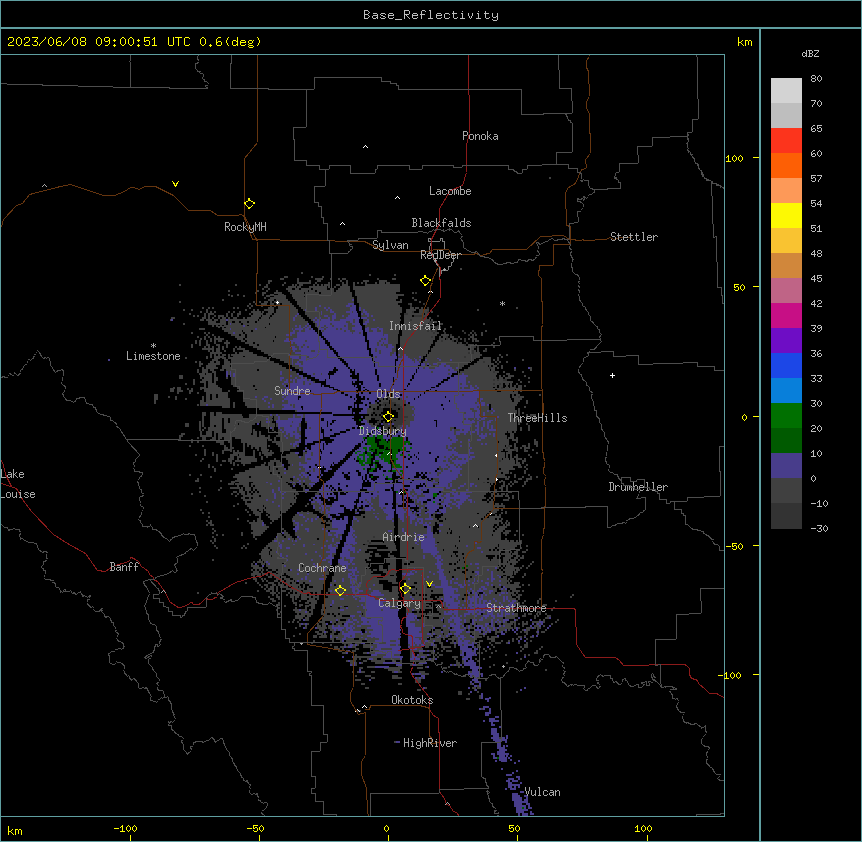862x842 pixels.
Task: Select the Didsbury label
Action: (383, 431)
